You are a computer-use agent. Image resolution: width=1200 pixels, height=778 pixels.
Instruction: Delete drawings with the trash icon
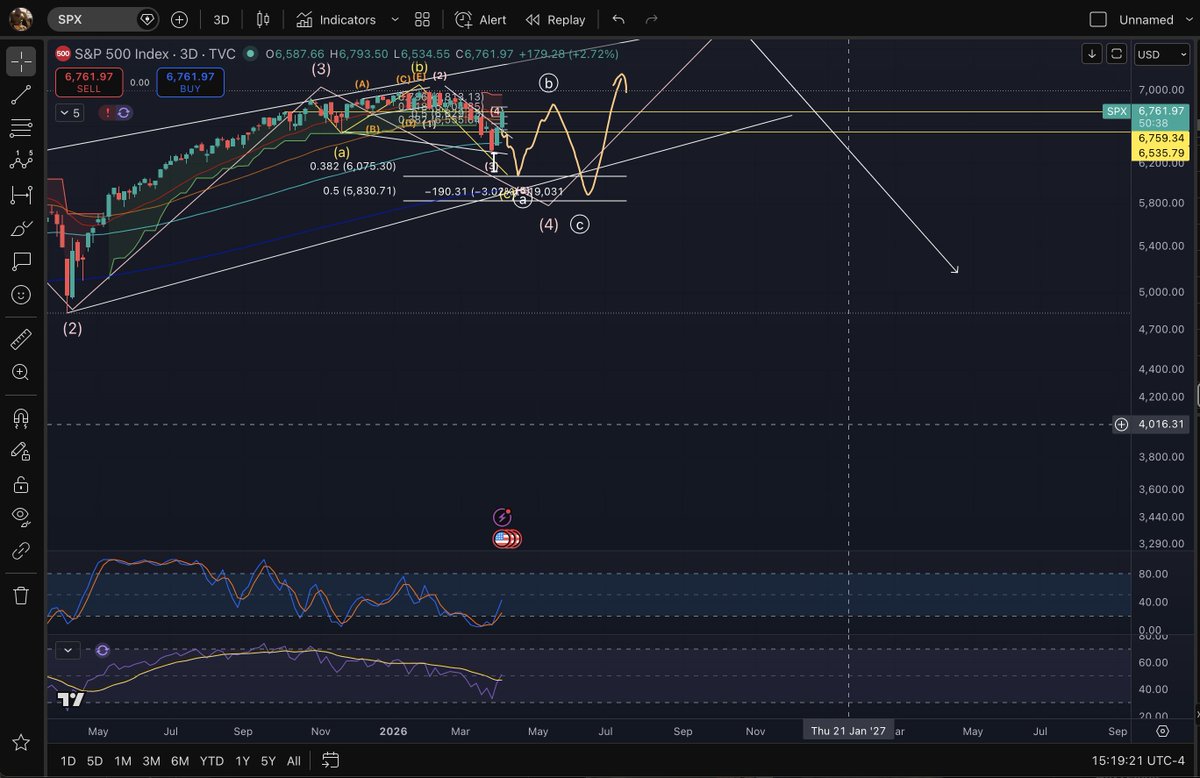pos(20,595)
